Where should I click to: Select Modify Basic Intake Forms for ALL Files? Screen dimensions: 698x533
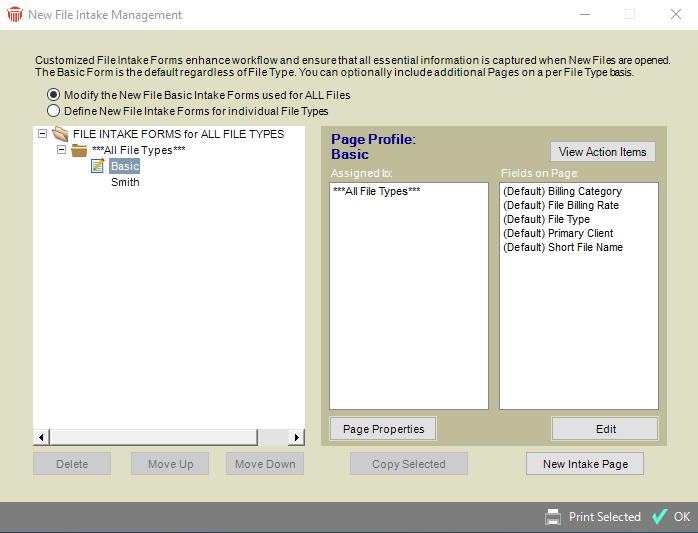click(53, 95)
